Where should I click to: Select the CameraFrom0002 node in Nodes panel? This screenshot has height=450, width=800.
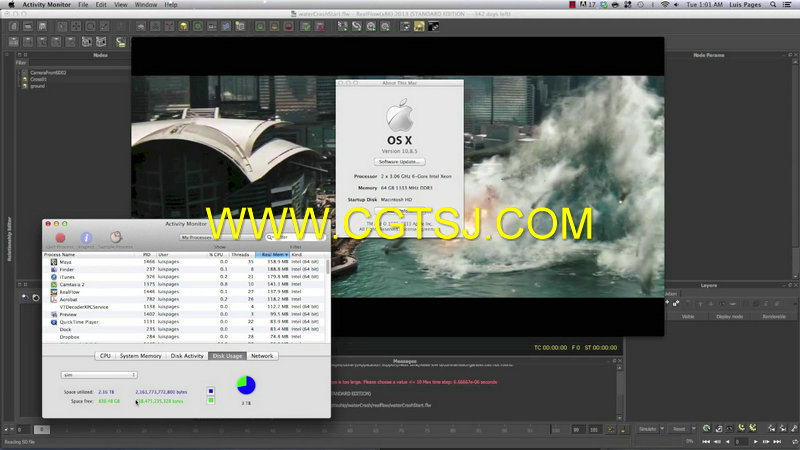pyautogui.click(x=48, y=72)
